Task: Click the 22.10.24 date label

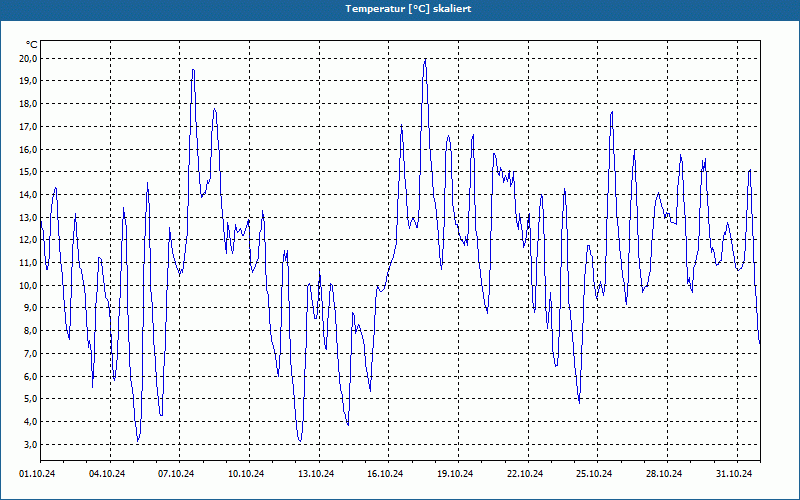Action: (525, 474)
